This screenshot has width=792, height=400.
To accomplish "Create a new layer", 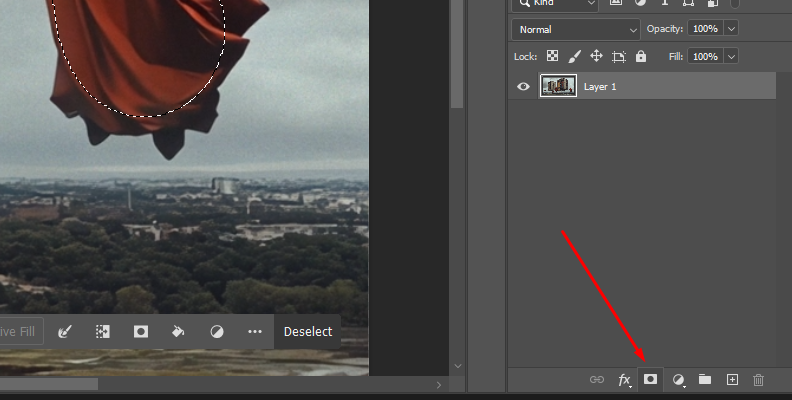I will point(732,380).
